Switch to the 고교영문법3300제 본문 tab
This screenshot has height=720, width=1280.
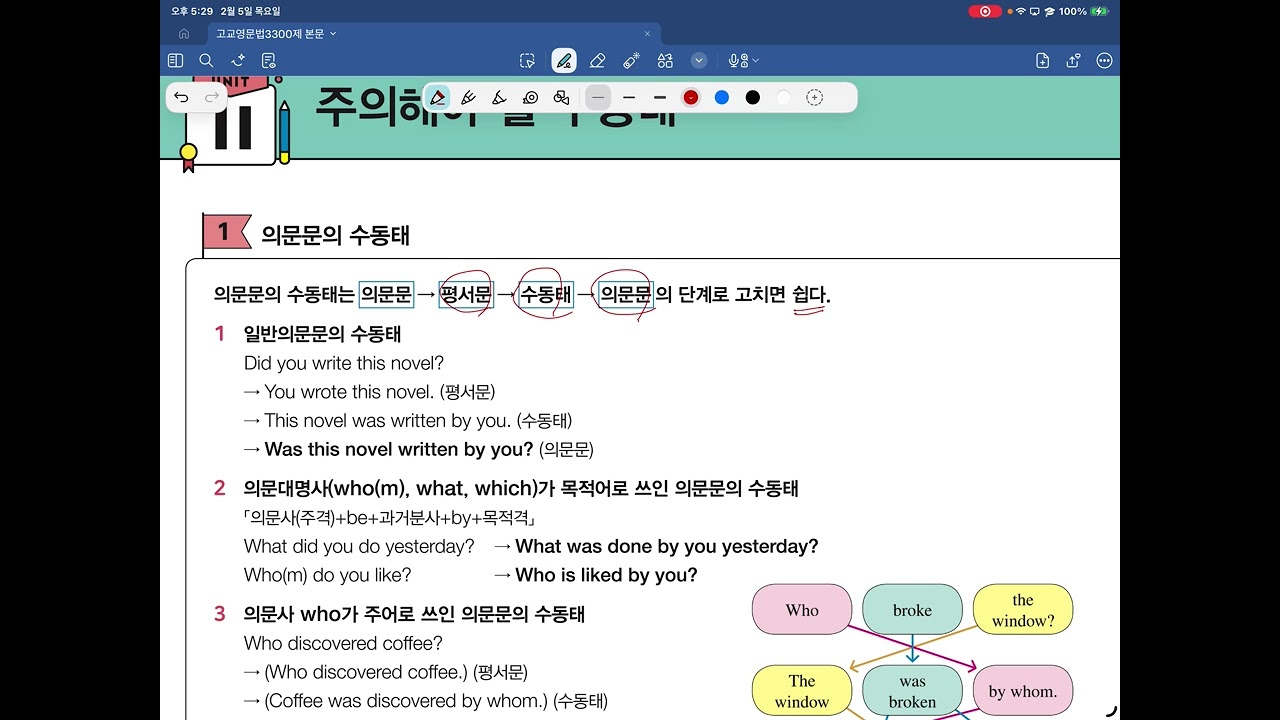pyautogui.click(x=432, y=33)
